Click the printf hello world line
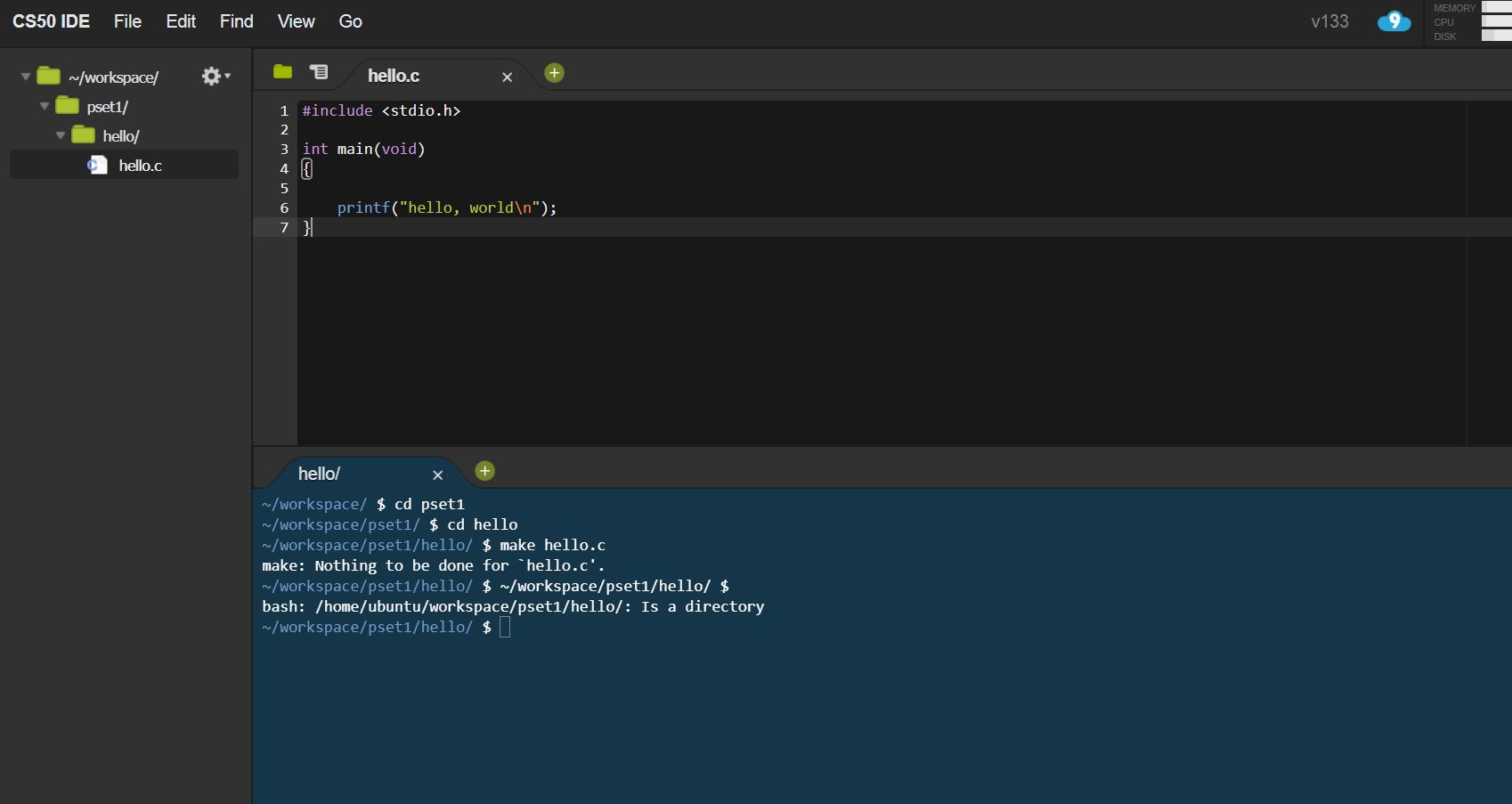The image size is (1512, 804). 447,207
